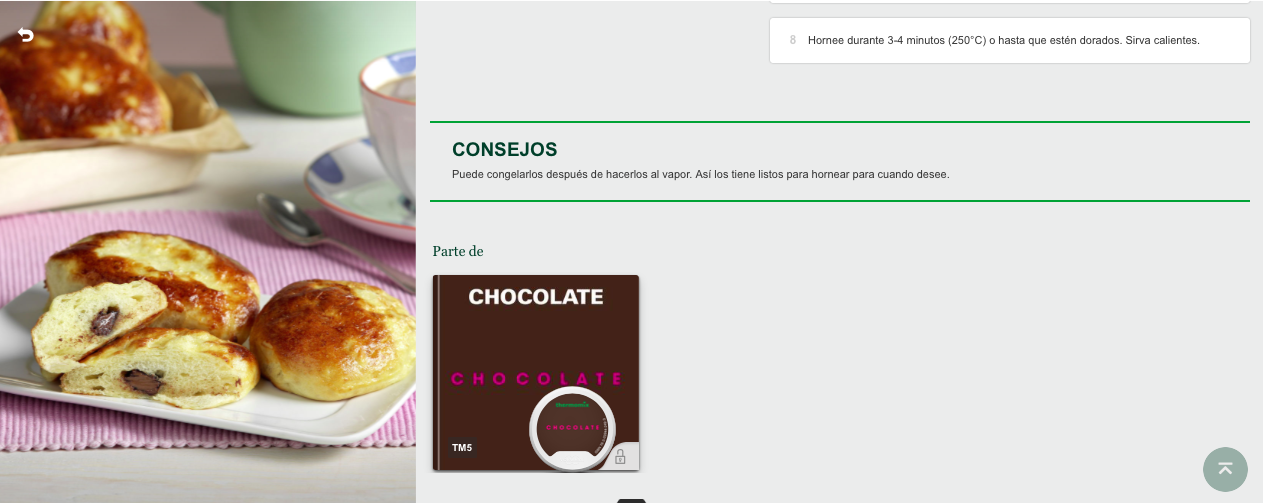Click the TM5 badge on the cover
1263x503 pixels.
pos(461,448)
